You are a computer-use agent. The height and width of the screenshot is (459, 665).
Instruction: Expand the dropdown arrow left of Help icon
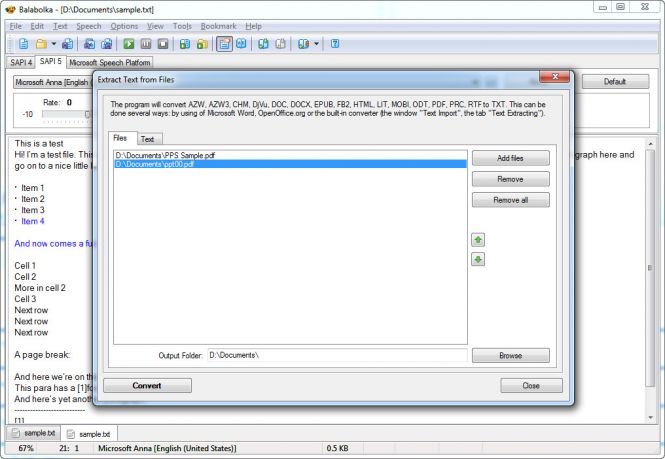click(x=317, y=44)
